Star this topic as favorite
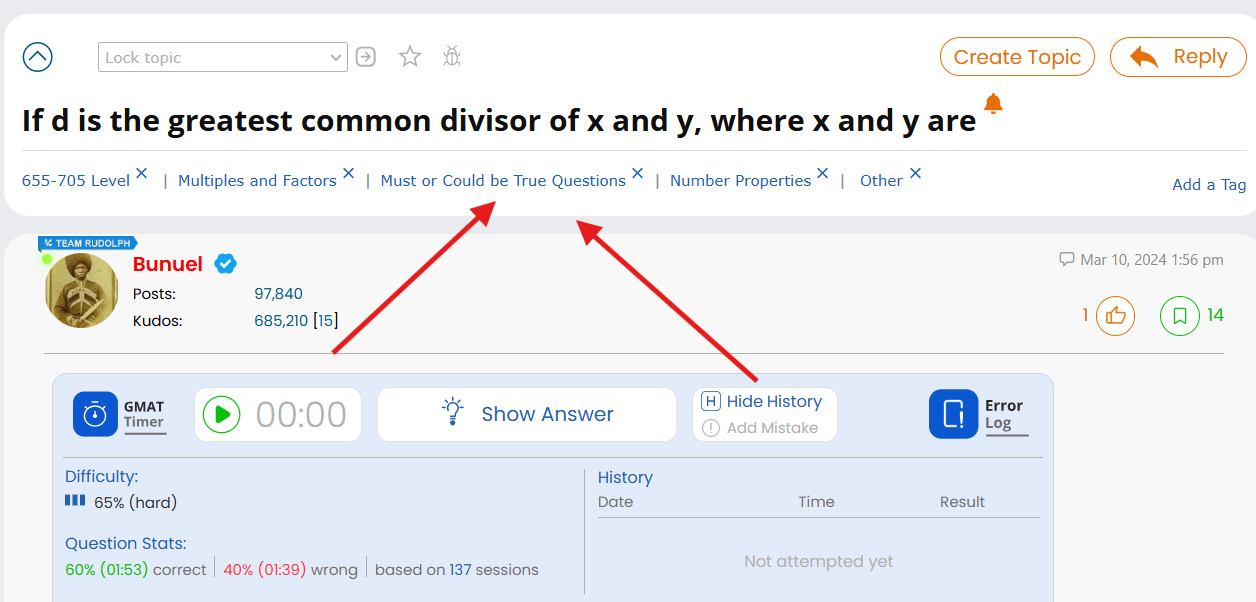The height and width of the screenshot is (602, 1256). [410, 57]
